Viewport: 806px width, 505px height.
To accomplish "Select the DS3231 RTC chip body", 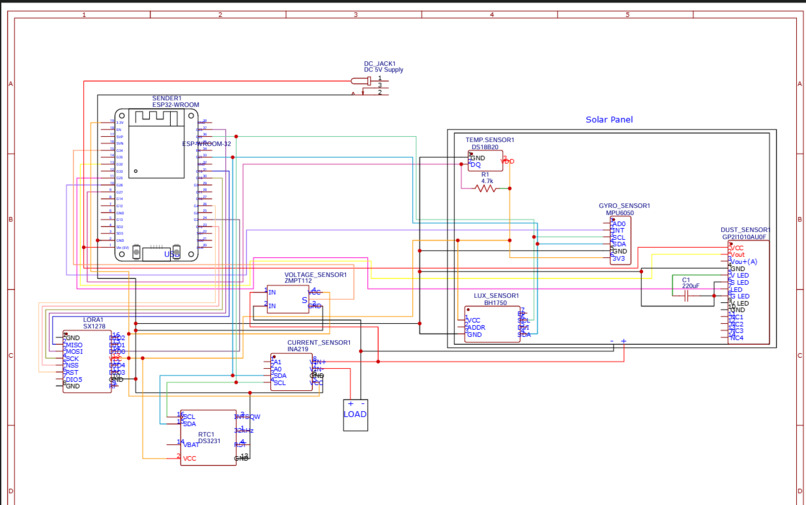I will 208,438.
